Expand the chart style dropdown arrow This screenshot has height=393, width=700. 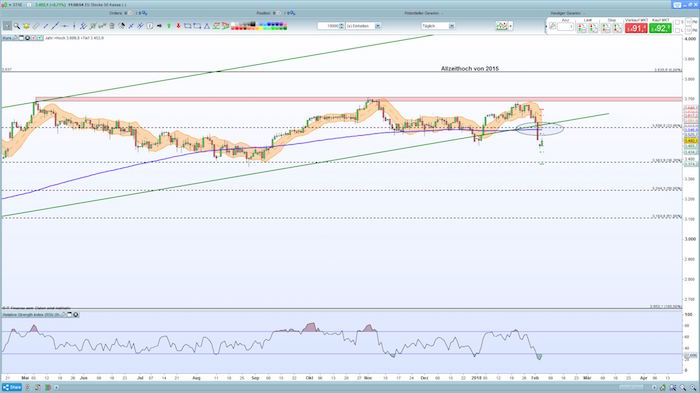(x=510, y=26)
